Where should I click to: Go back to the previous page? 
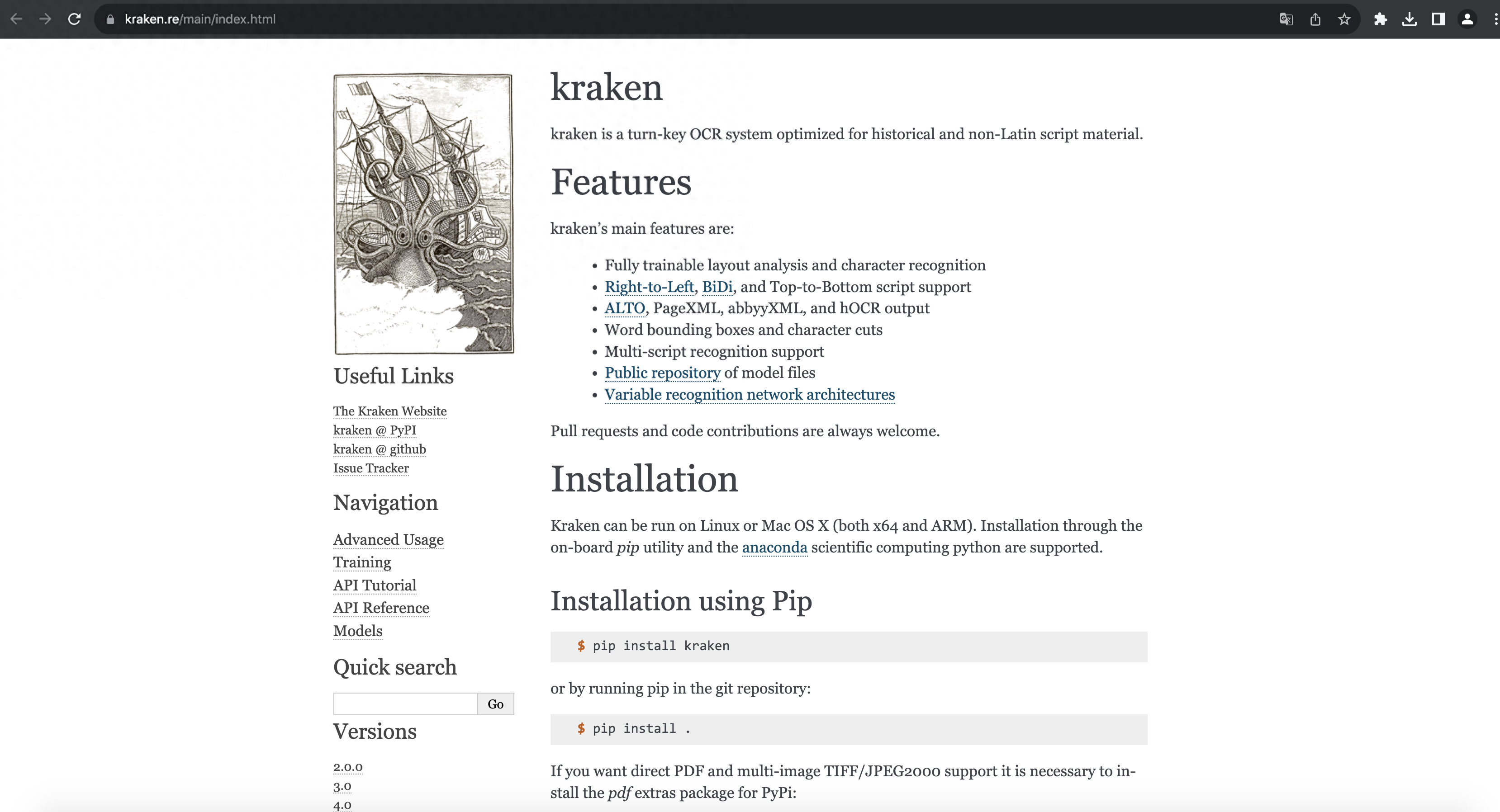[x=16, y=19]
